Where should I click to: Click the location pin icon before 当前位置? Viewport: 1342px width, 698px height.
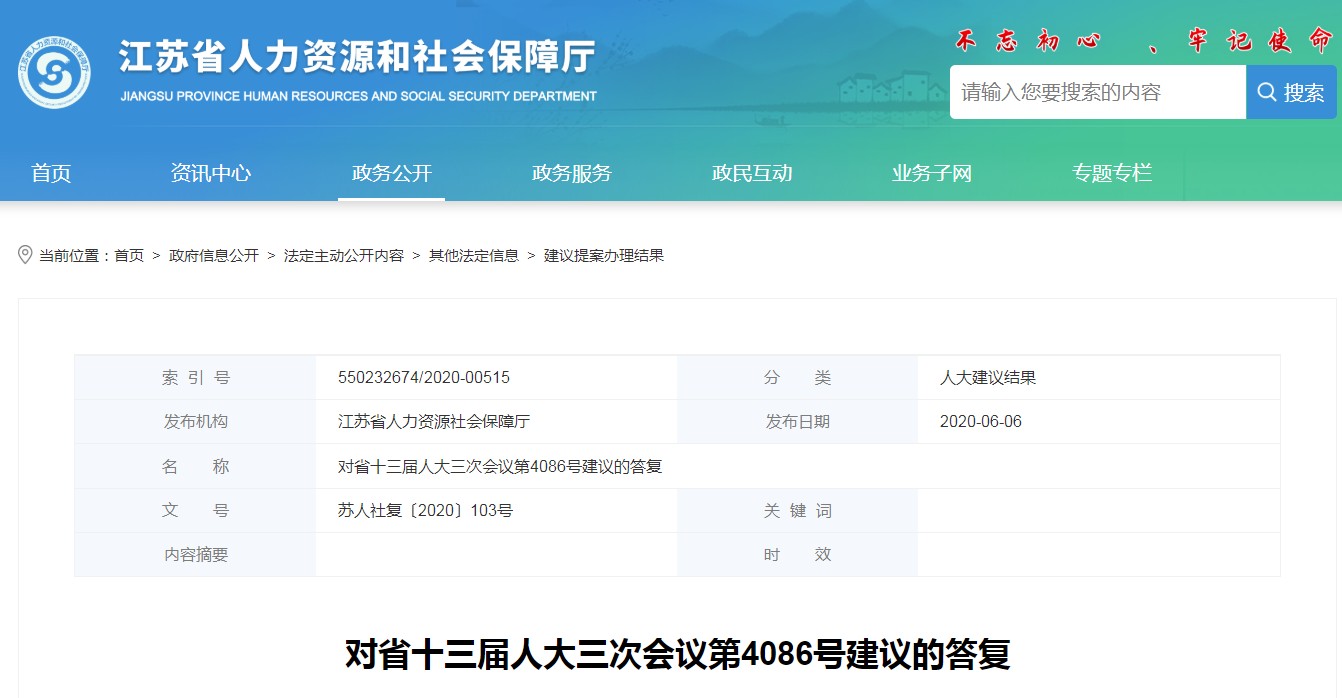click(26, 255)
